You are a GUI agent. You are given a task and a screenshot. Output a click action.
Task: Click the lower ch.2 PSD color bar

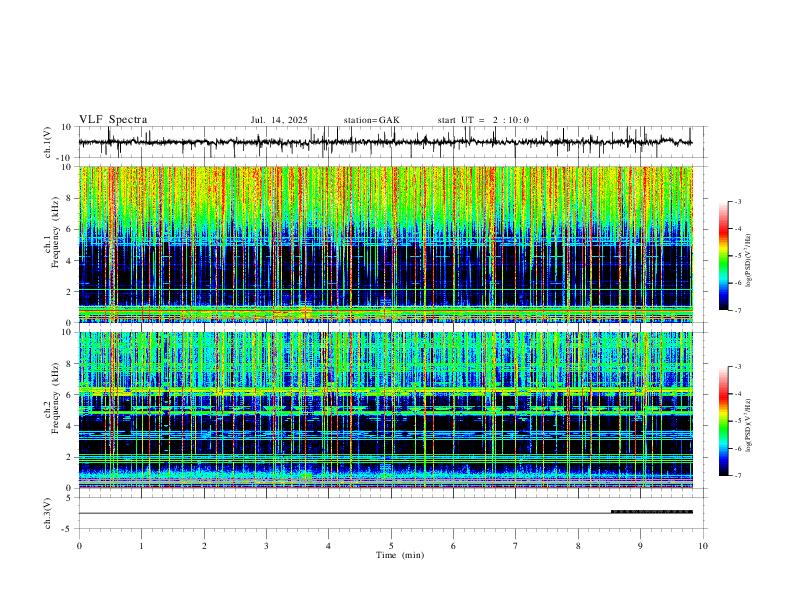click(x=724, y=421)
